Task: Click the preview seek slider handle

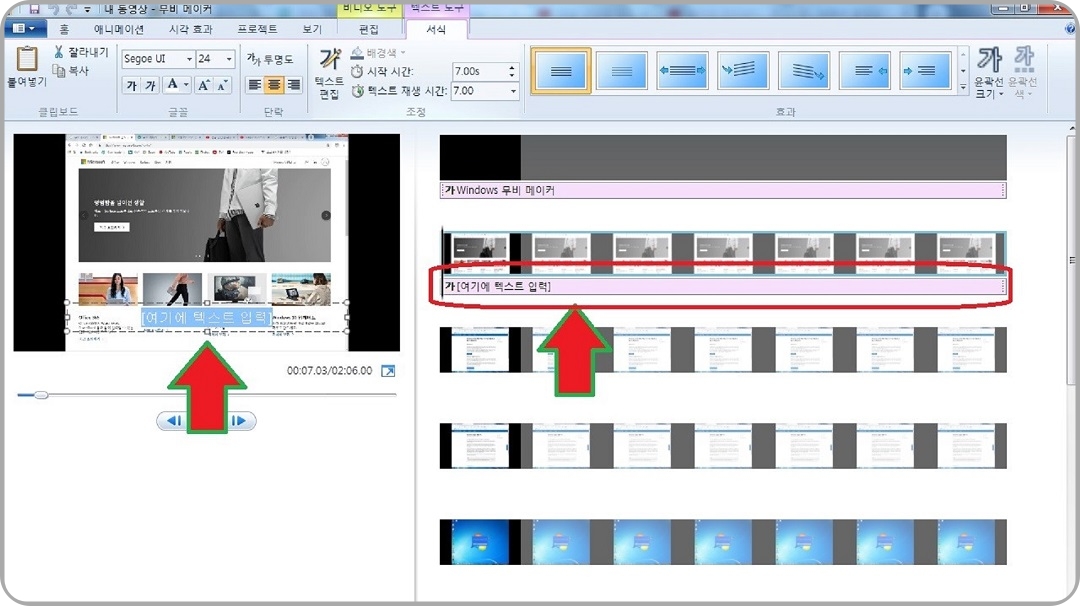Action: pos(41,395)
